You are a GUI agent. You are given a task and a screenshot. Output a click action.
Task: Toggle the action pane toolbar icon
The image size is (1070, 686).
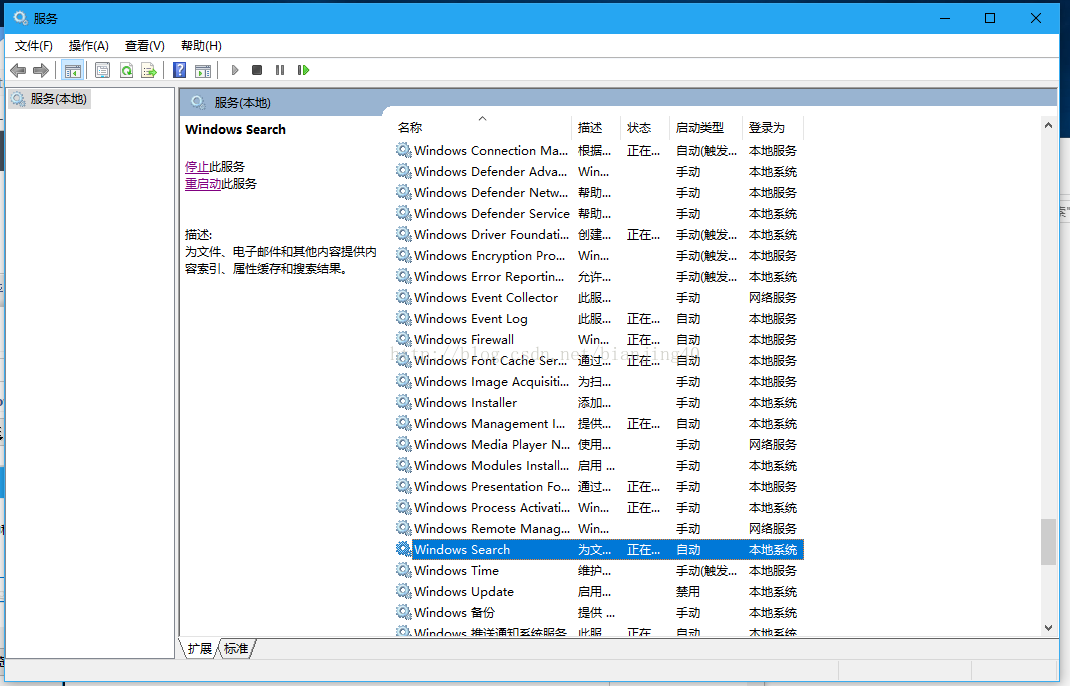203,70
